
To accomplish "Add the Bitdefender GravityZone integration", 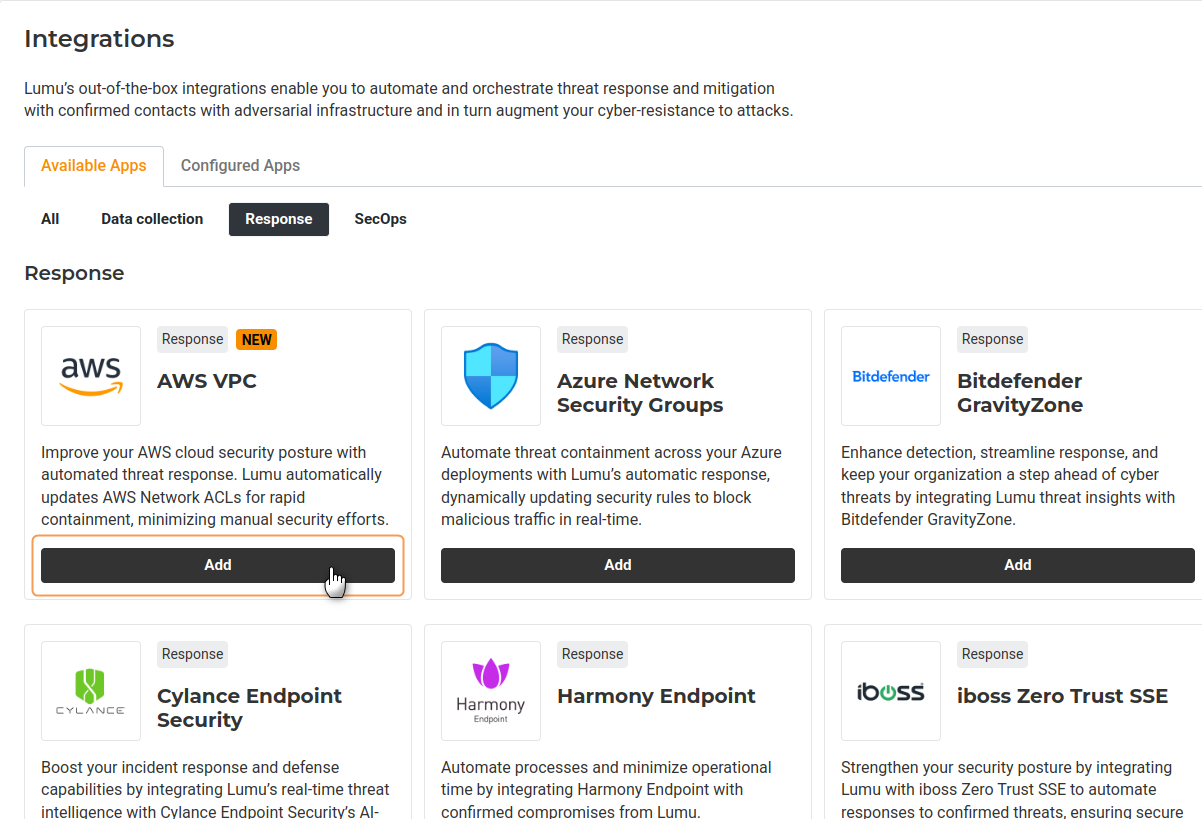I will point(1017,565).
